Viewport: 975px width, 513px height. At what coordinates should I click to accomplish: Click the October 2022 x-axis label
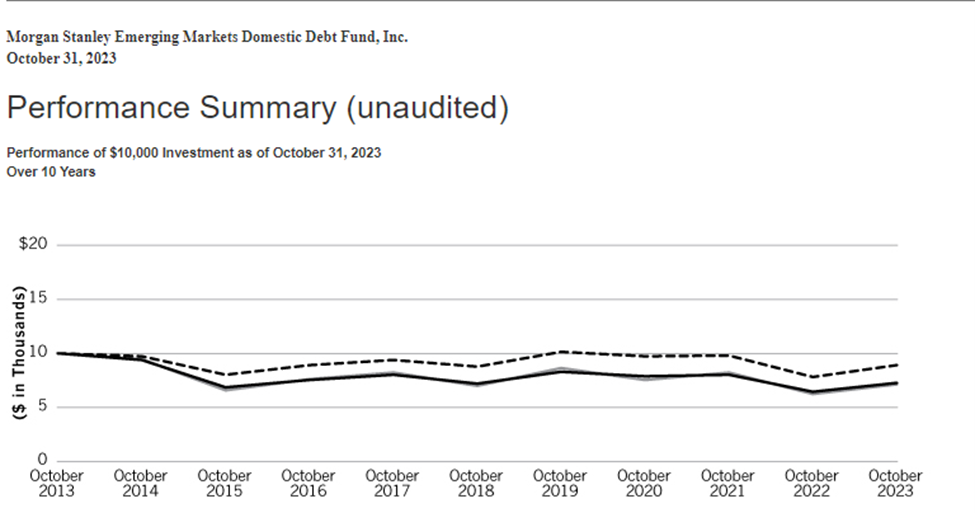[x=811, y=483]
